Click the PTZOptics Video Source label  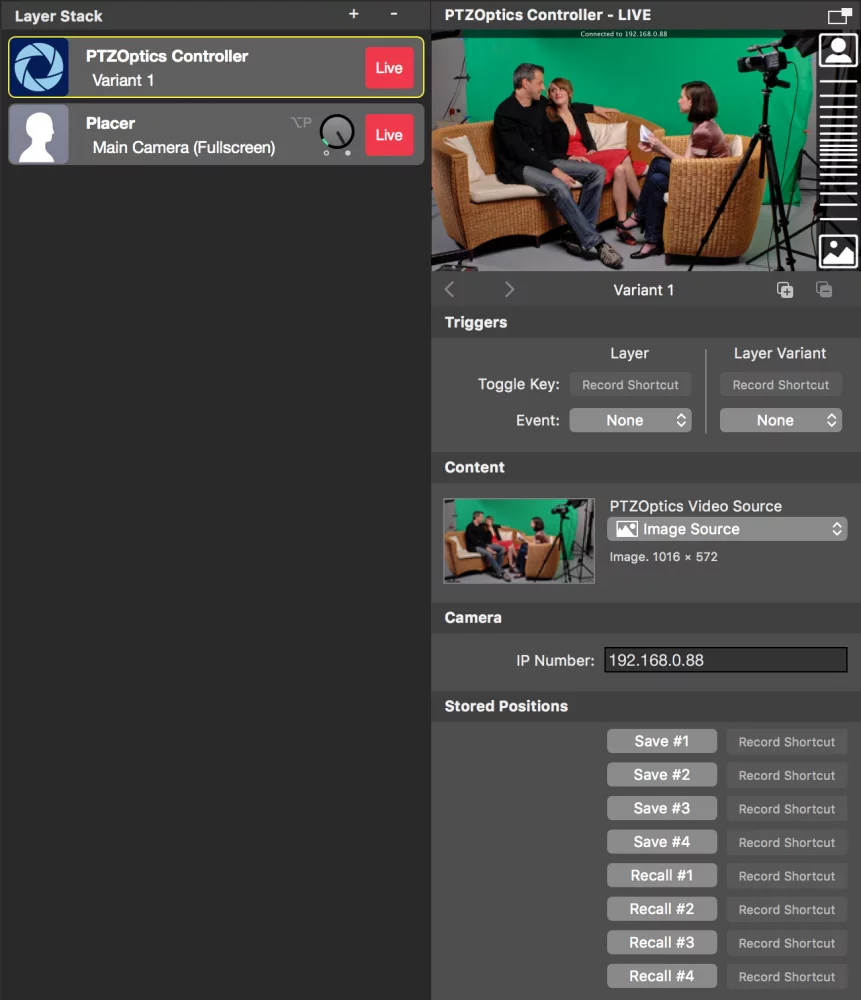(695, 506)
